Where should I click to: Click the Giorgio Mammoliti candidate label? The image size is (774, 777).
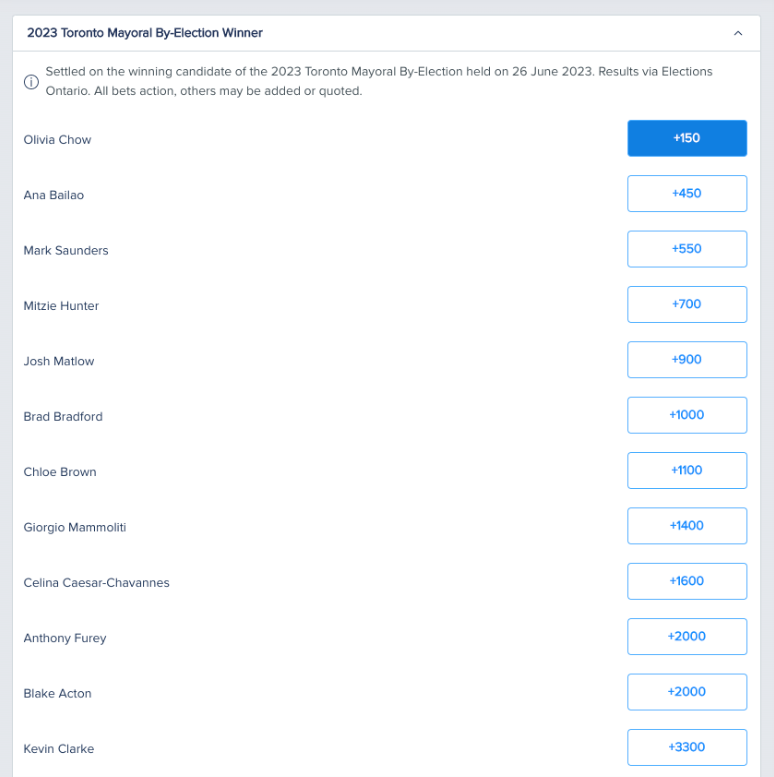[x=75, y=527]
